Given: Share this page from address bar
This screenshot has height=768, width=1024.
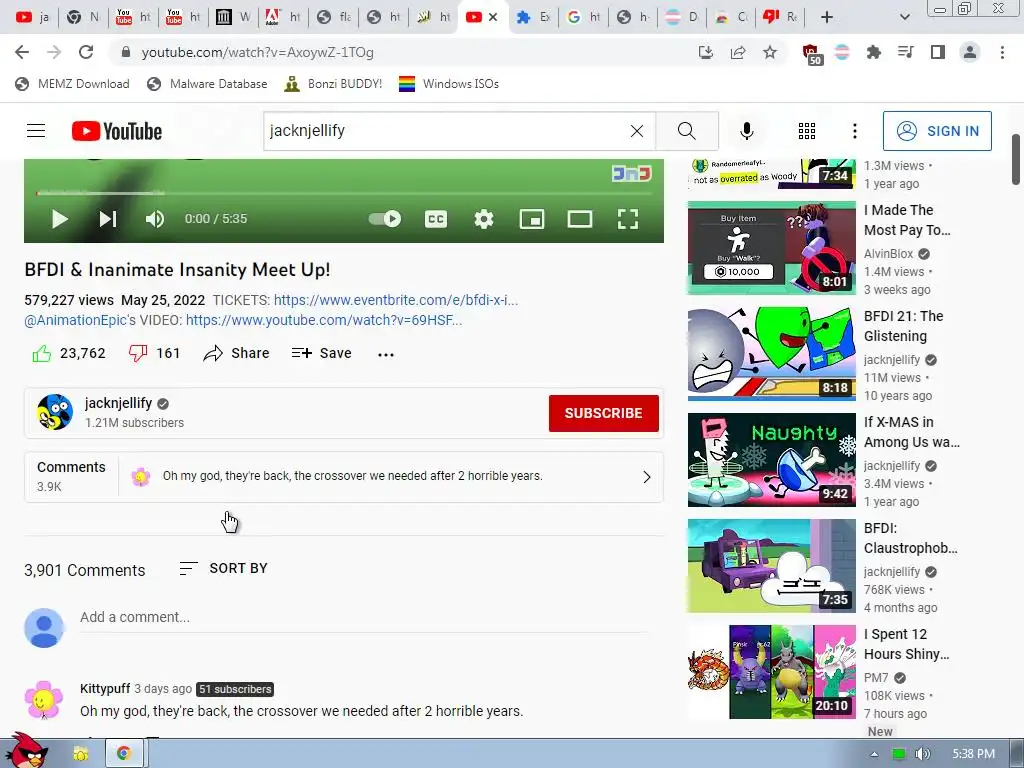Looking at the screenshot, I should [x=738, y=52].
